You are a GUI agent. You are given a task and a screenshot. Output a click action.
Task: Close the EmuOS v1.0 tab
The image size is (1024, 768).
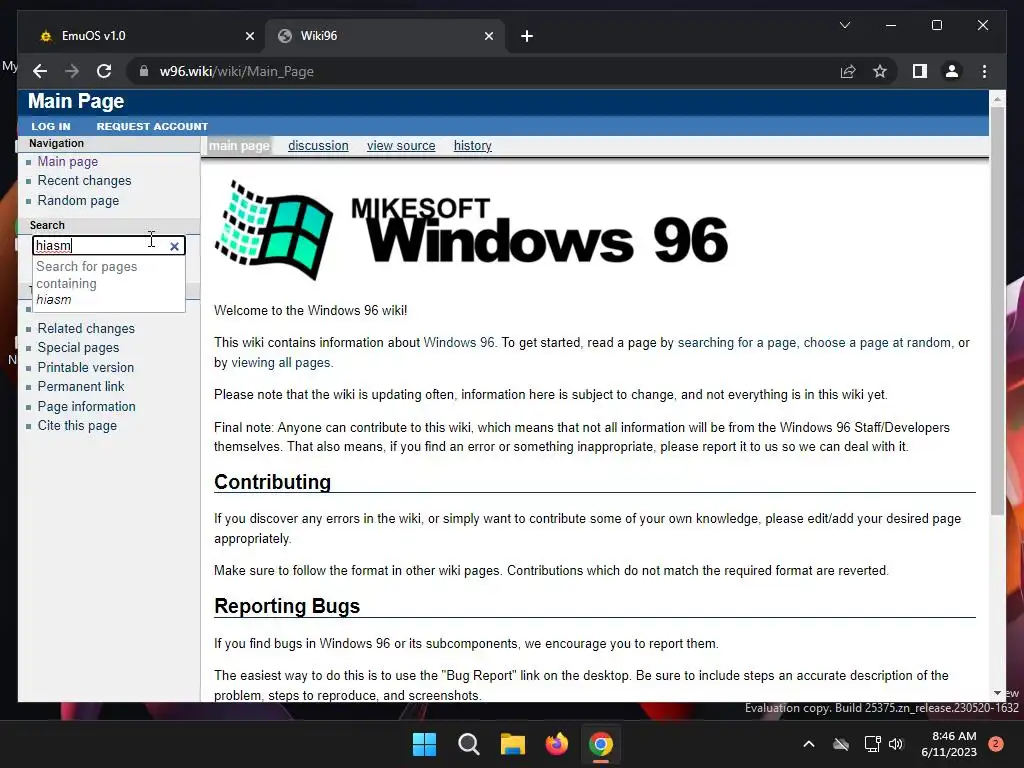tap(249, 36)
